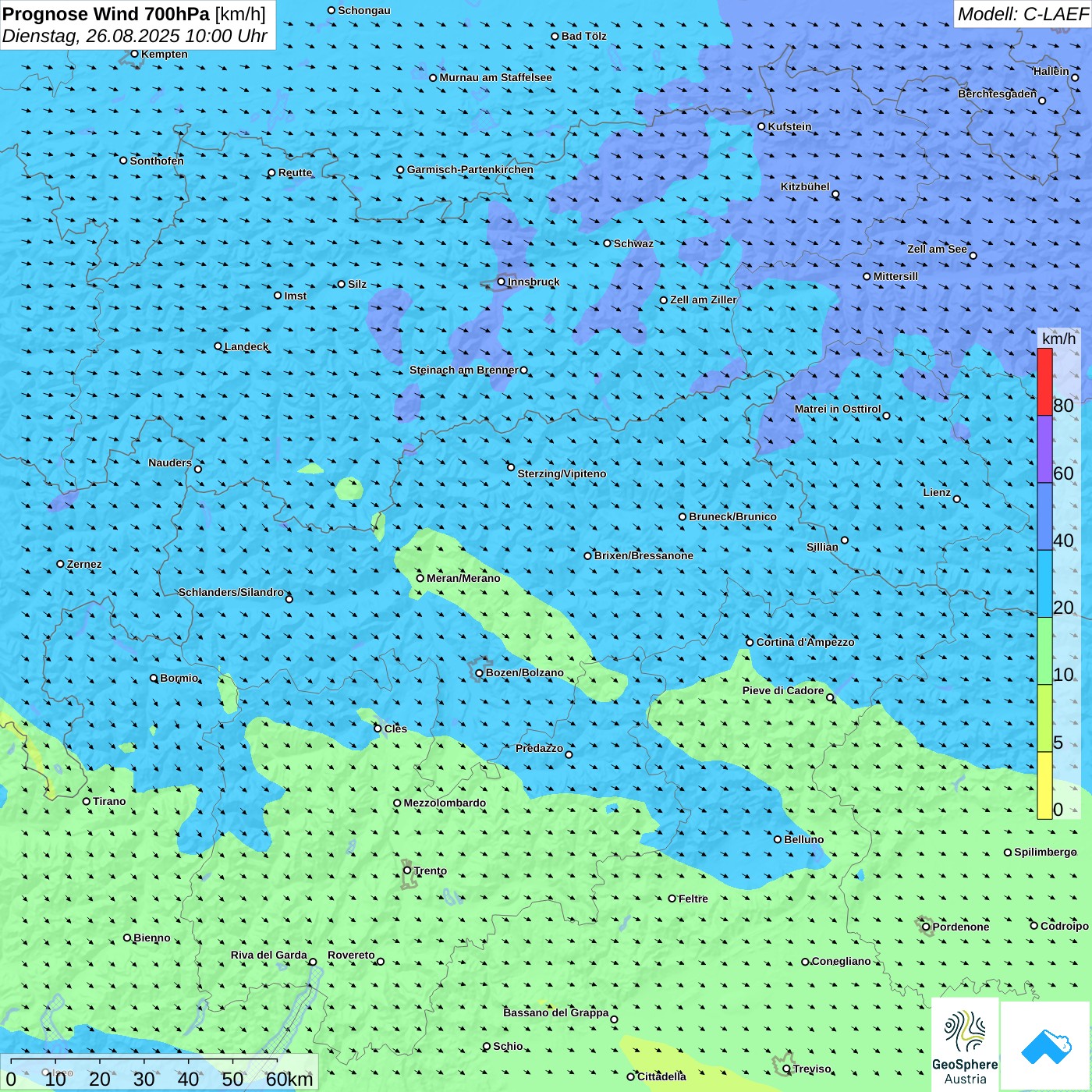Select the purple 60–80 km/h legend swatch

1044,449
